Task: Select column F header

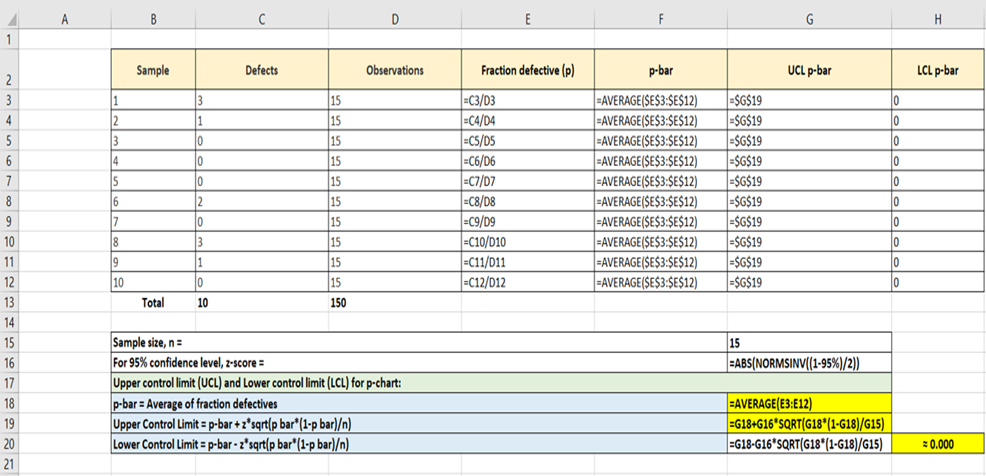Action: click(660, 17)
